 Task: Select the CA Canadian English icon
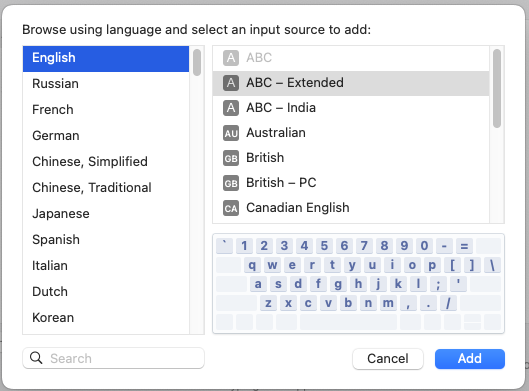(x=231, y=208)
